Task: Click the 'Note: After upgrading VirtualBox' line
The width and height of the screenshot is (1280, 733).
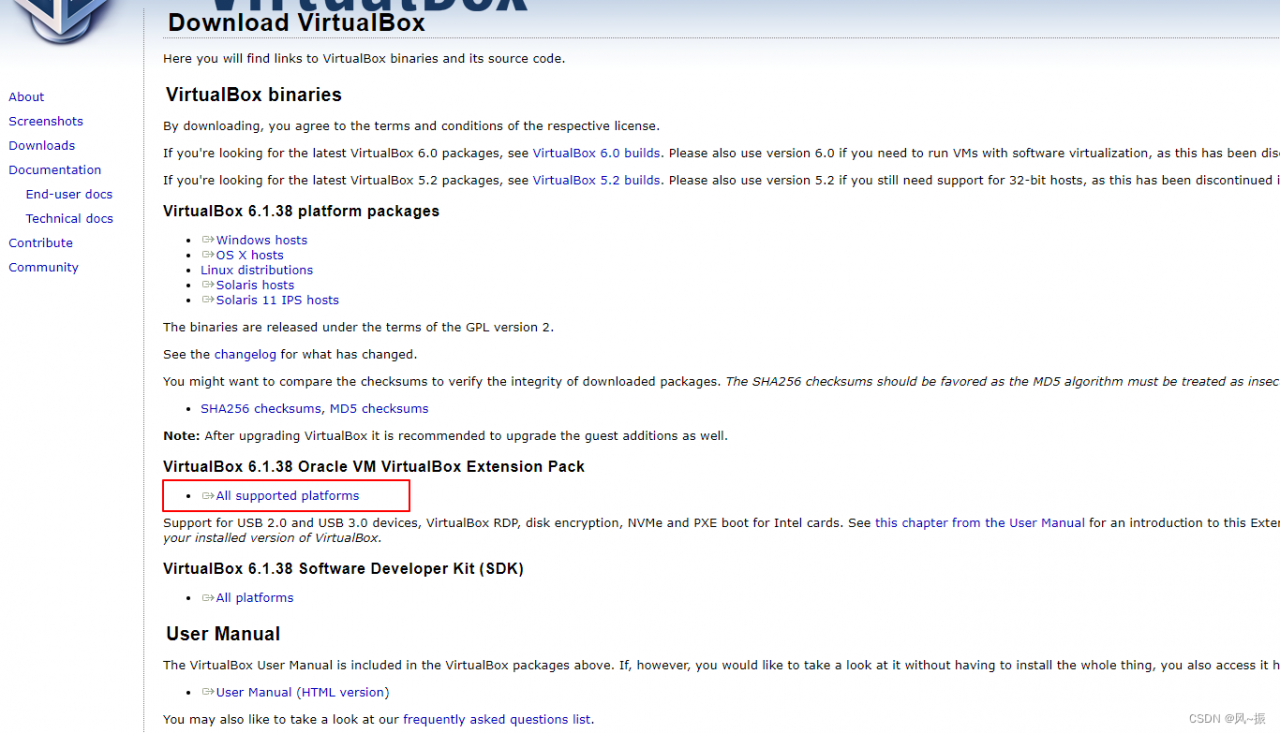Action: pyautogui.click(x=445, y=436)
